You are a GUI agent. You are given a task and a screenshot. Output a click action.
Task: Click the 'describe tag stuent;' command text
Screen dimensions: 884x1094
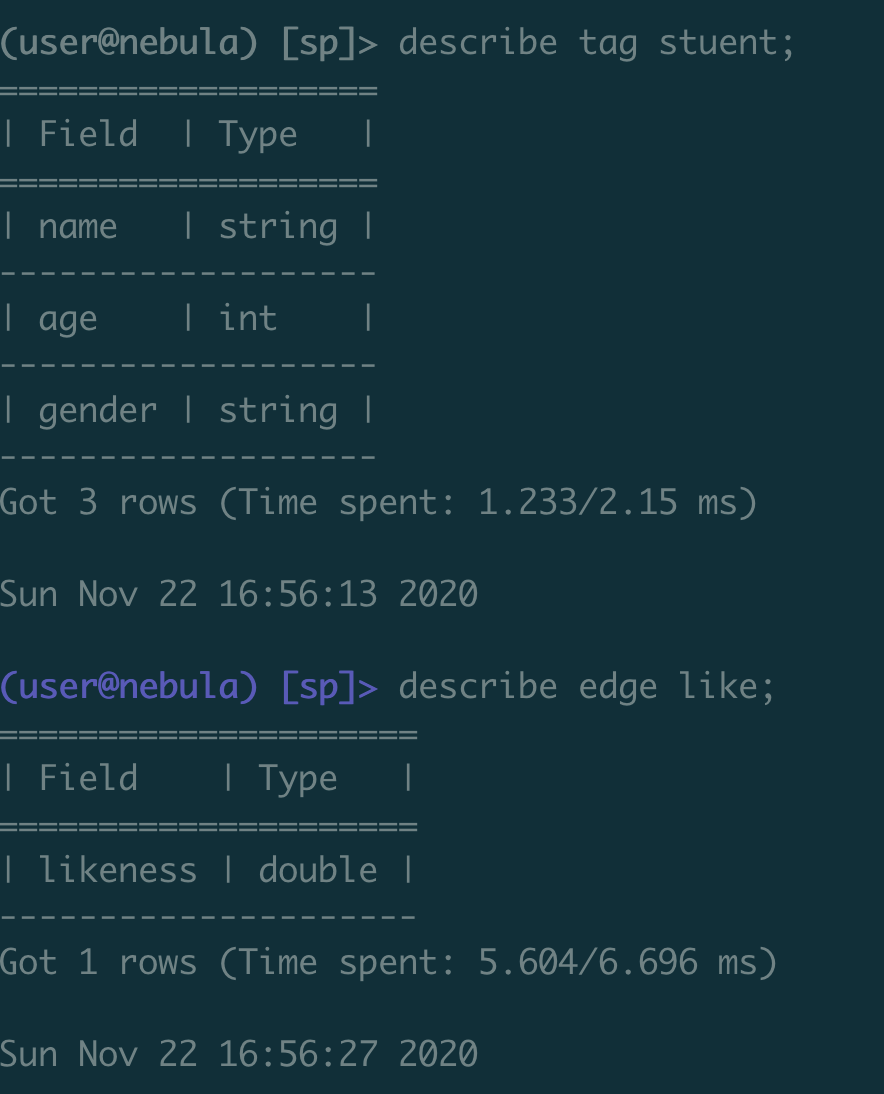click(596, 43)
